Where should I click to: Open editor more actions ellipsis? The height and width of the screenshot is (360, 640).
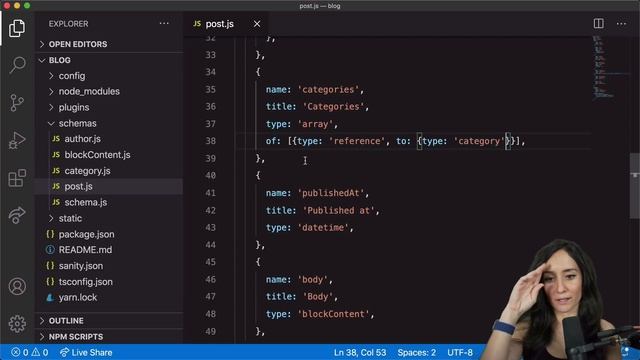click(621, 24)
